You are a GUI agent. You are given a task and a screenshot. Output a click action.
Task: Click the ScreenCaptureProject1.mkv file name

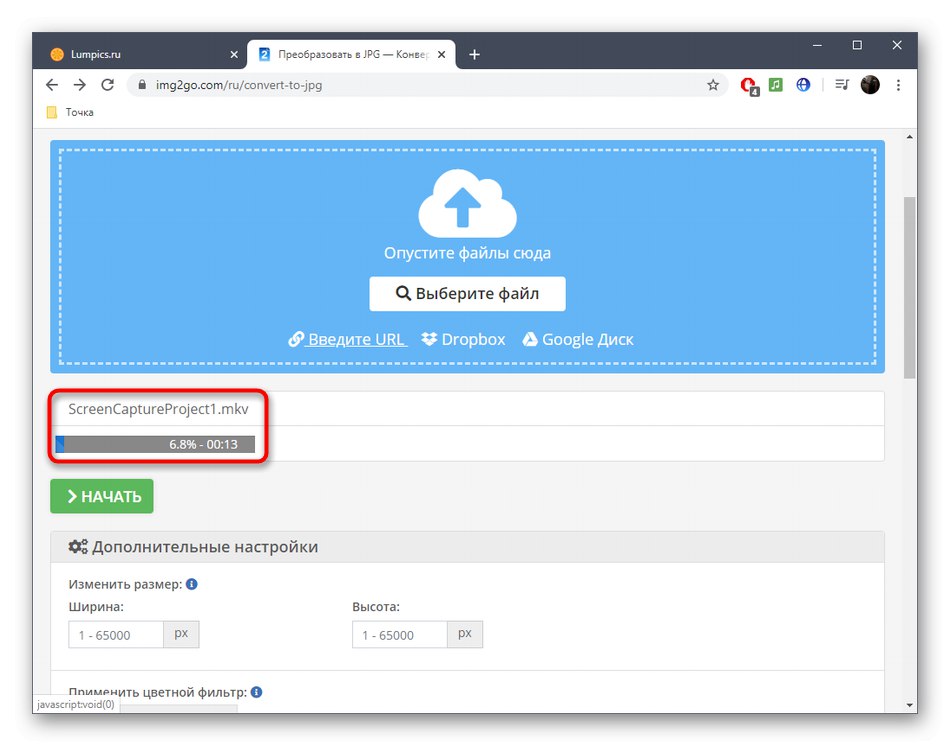click(158, 409)
